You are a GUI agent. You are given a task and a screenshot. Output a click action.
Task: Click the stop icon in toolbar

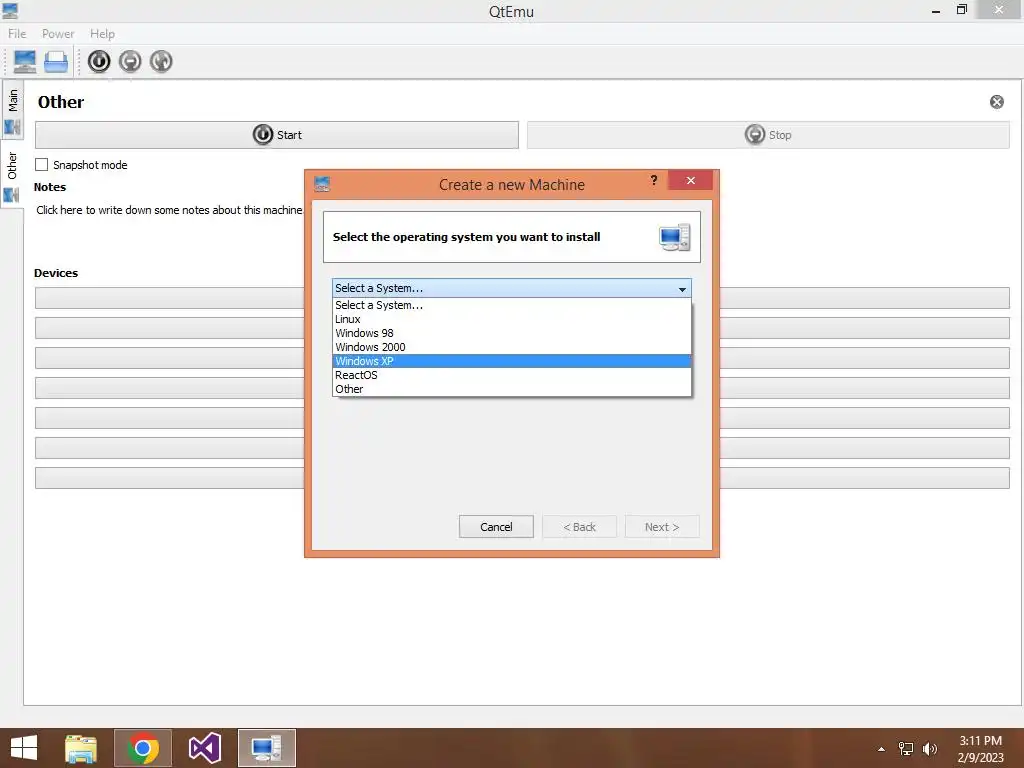pos(130,61)
